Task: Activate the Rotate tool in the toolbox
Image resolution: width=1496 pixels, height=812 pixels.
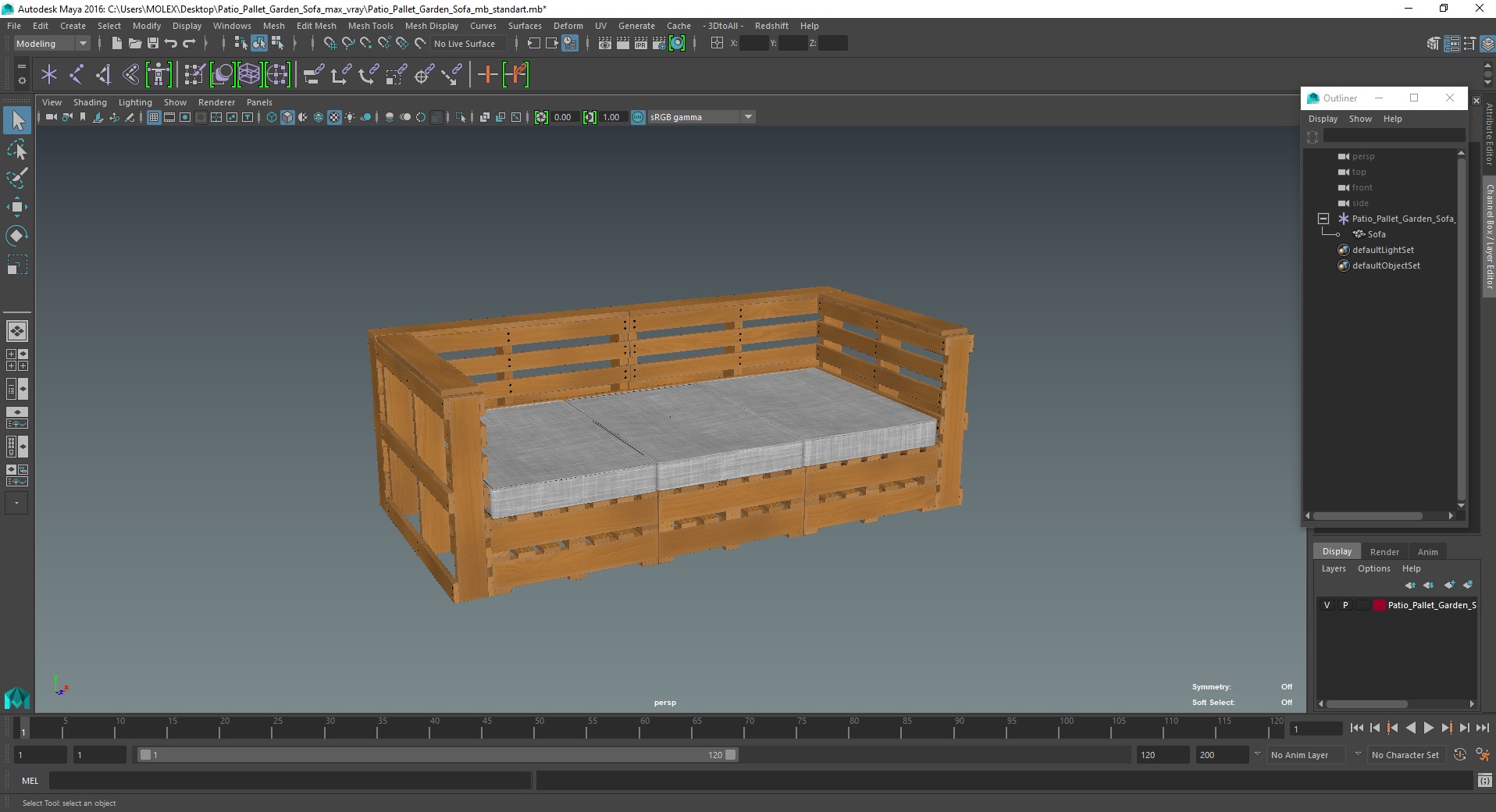Action: click(17, 236)
